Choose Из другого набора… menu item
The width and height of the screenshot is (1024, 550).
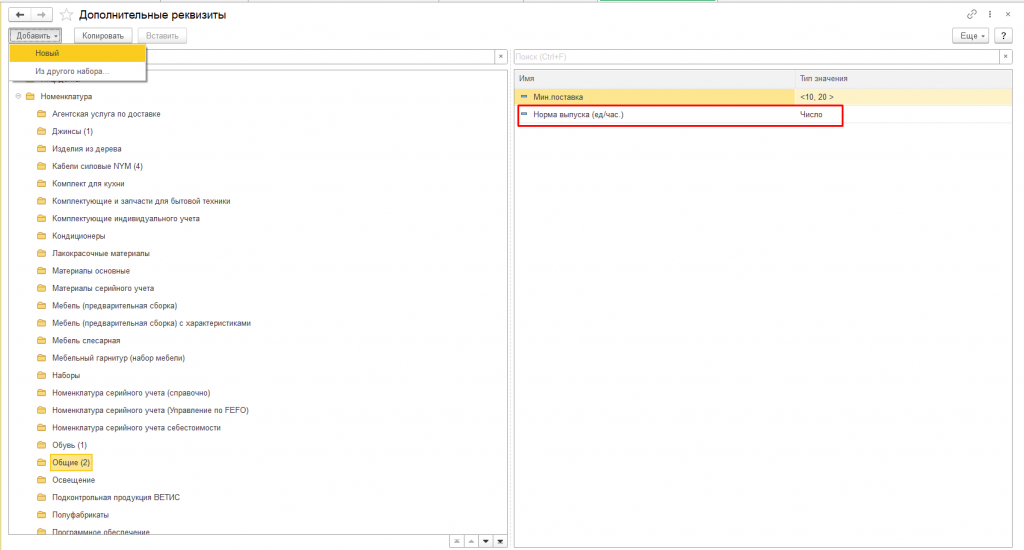pyautogui.click(x=77, y=71)
